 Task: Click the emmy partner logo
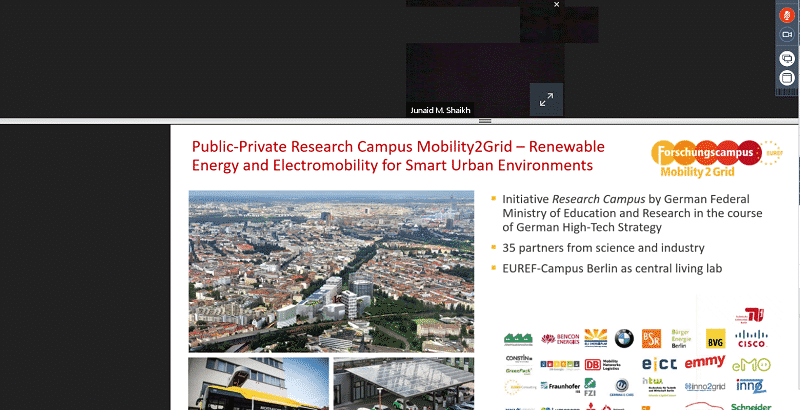706,361
